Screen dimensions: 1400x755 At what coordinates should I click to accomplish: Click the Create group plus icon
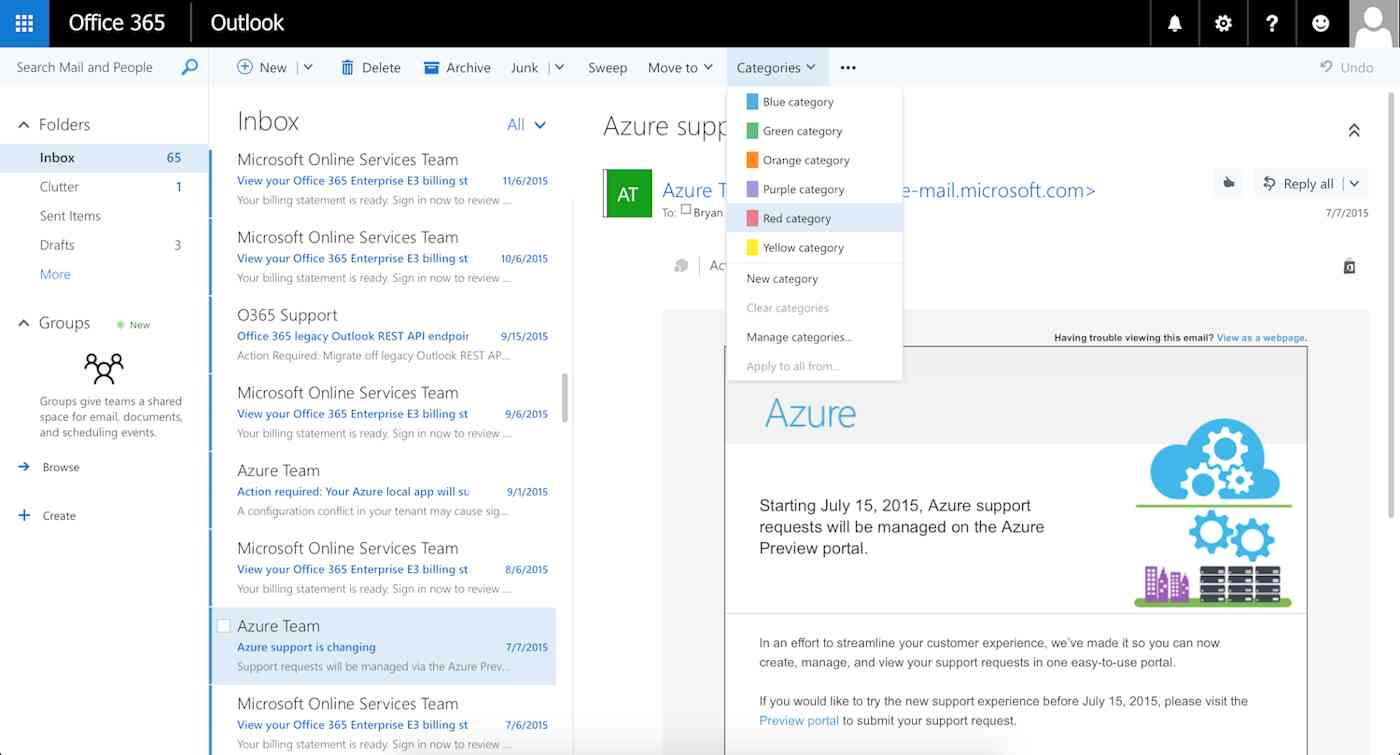click(x=24, y=515)
